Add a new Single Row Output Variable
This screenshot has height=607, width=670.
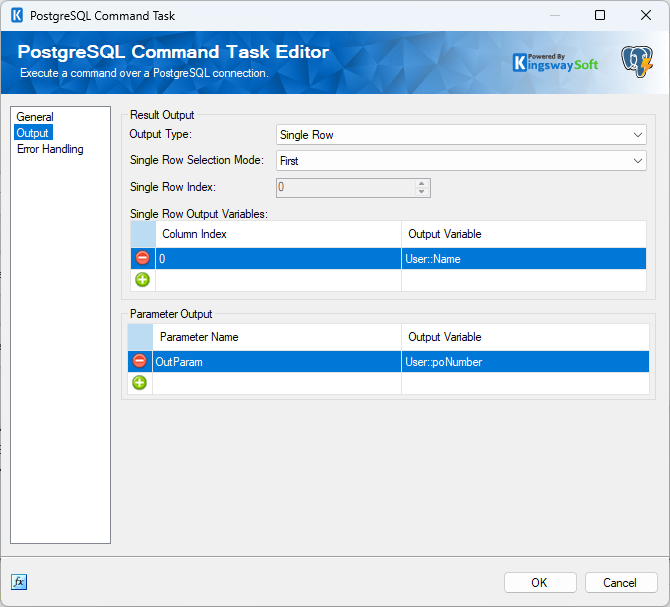click(x=142, y=280)
